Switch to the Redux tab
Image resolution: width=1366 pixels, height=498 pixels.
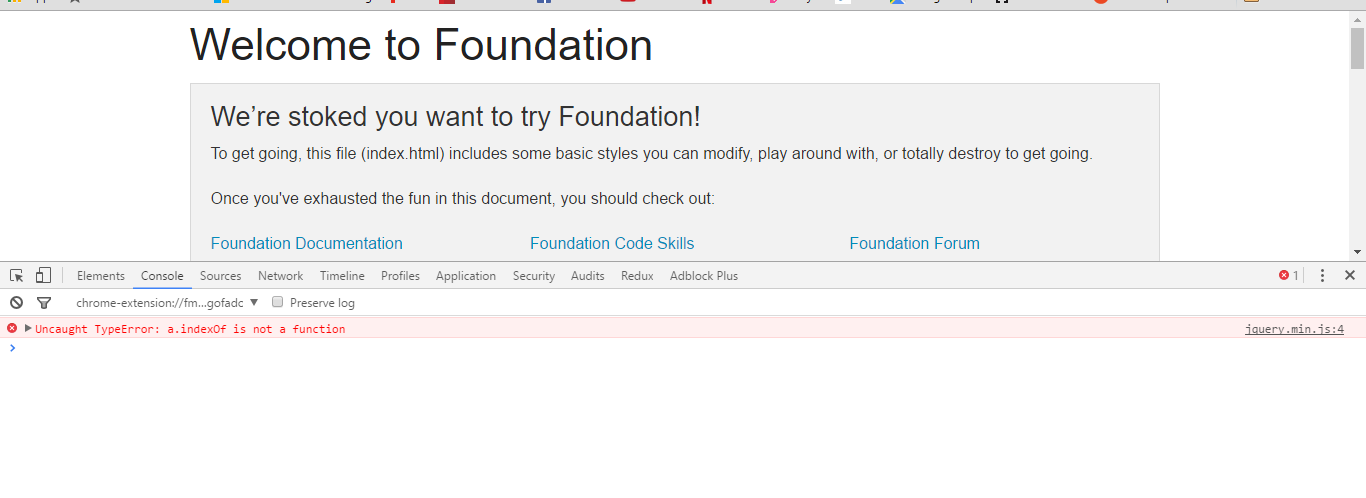pyautogui.click(x=637, y=276)
